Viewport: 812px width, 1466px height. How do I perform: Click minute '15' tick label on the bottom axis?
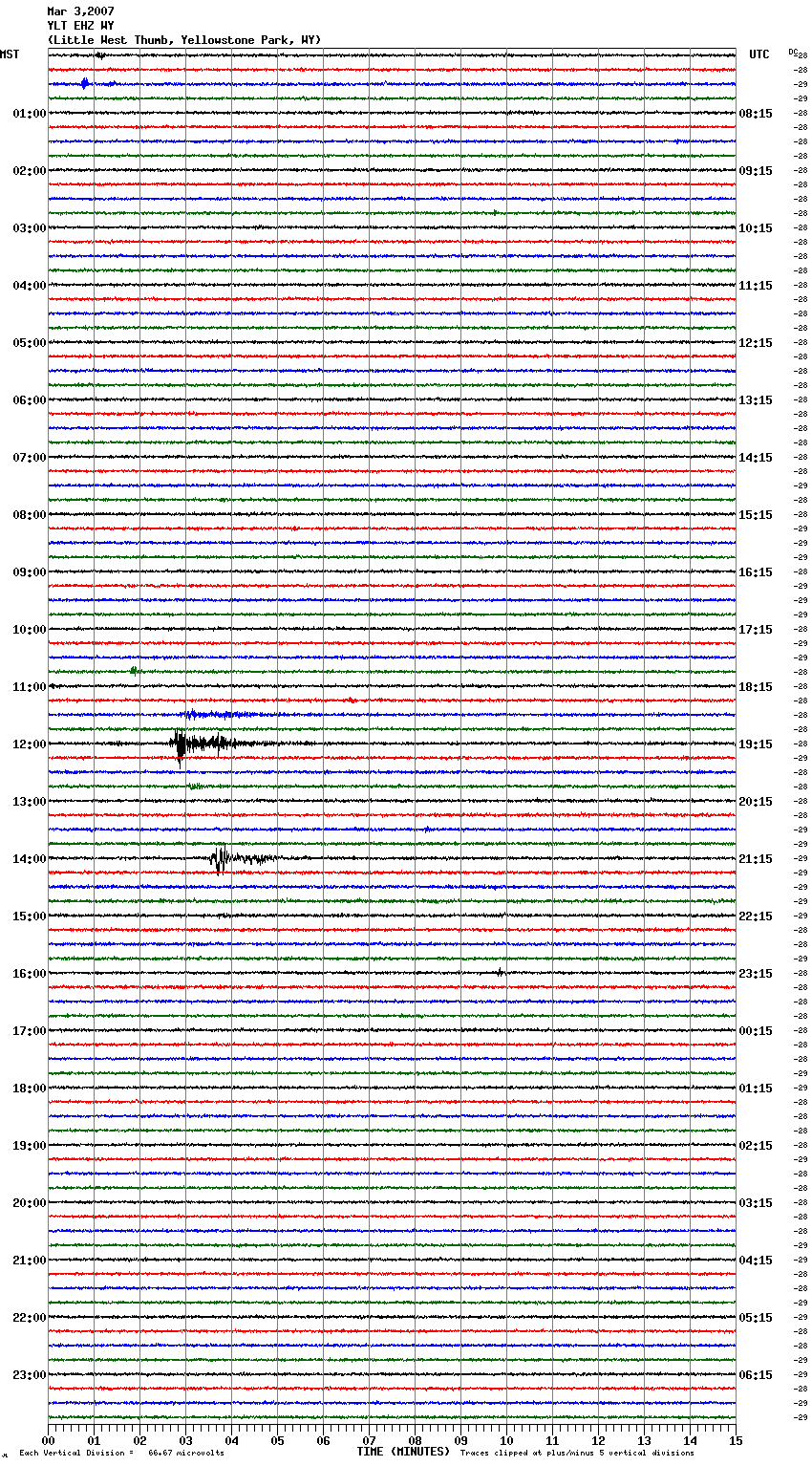[736, 1441]
